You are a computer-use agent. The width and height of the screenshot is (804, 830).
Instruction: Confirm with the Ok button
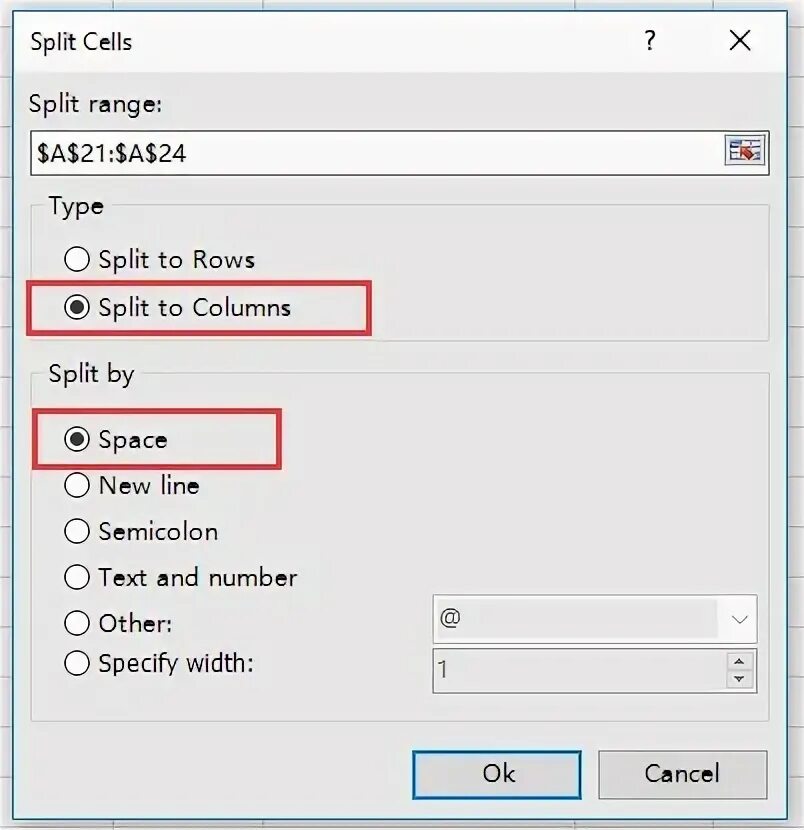coord(497,774)
